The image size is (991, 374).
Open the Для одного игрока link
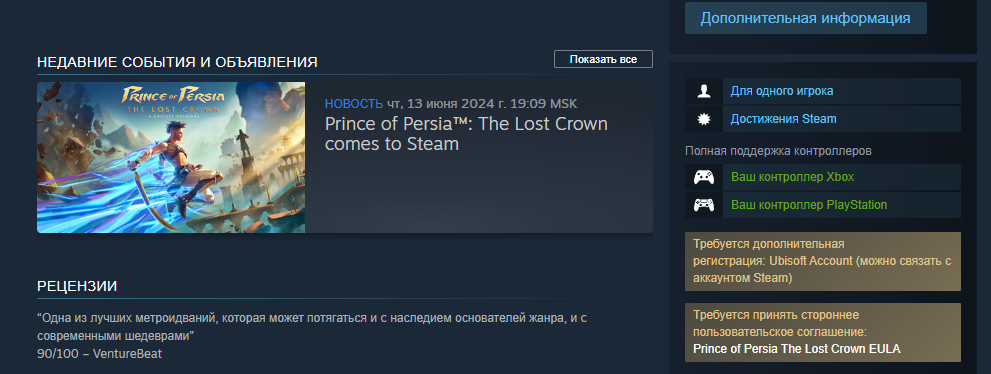pyautogui.click(x=782, y=91)
